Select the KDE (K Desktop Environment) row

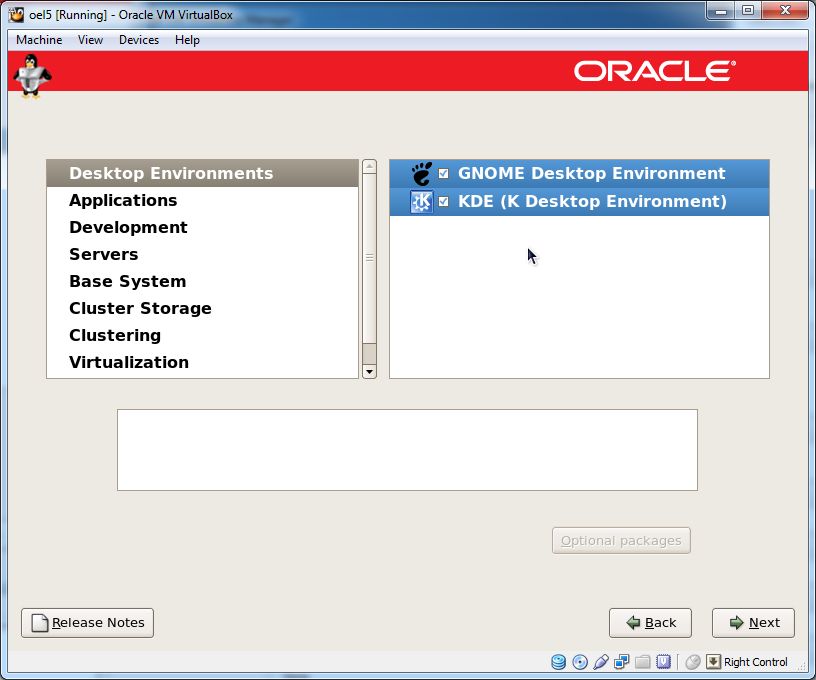click(579, 202)
